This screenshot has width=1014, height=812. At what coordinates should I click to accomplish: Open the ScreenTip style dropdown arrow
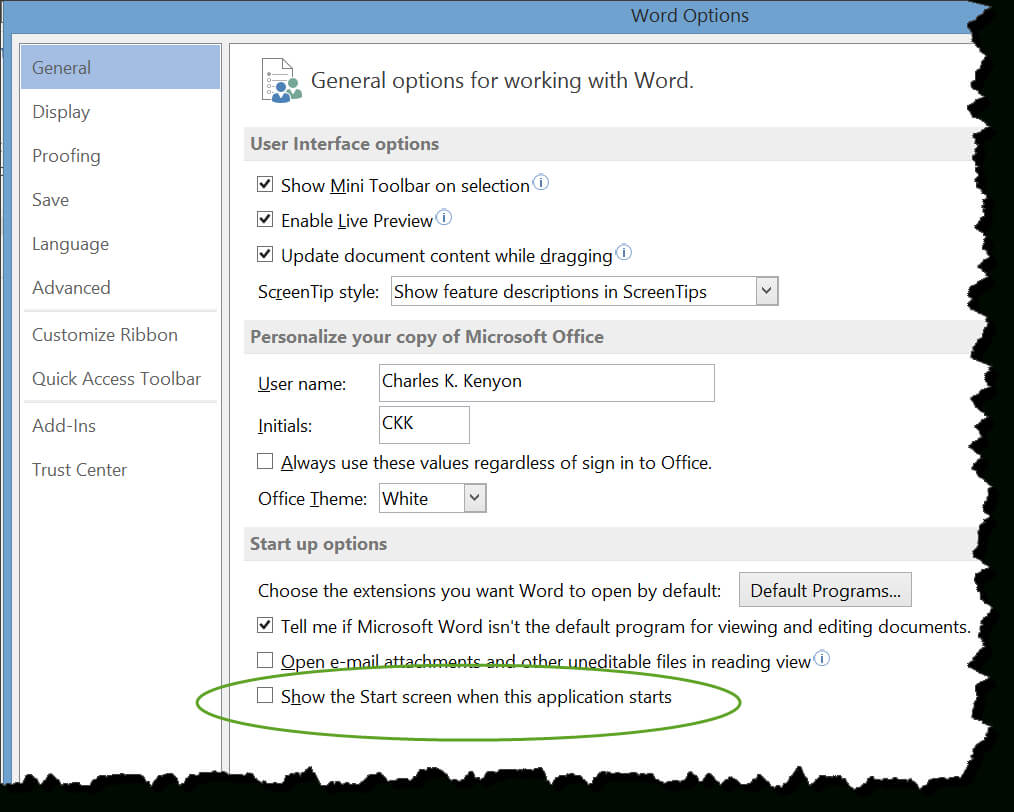click(766, 291)
